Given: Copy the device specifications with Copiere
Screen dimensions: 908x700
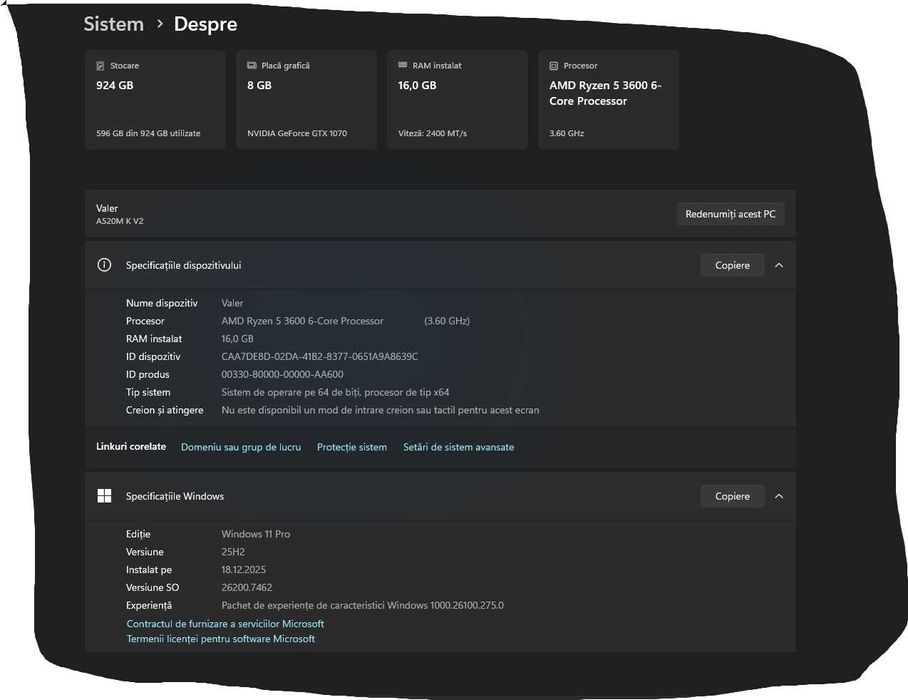Looking at the screenshot, I should tap(732, 265).
